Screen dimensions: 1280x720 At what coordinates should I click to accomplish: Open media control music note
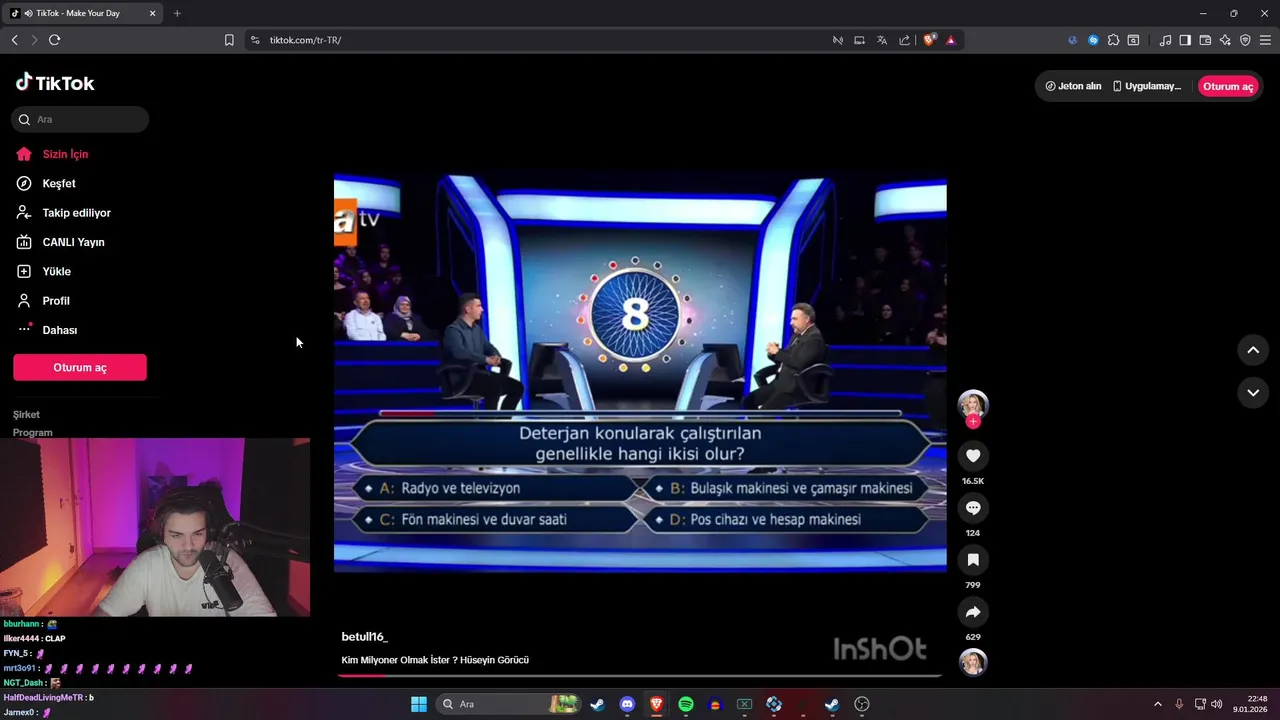1165,40
